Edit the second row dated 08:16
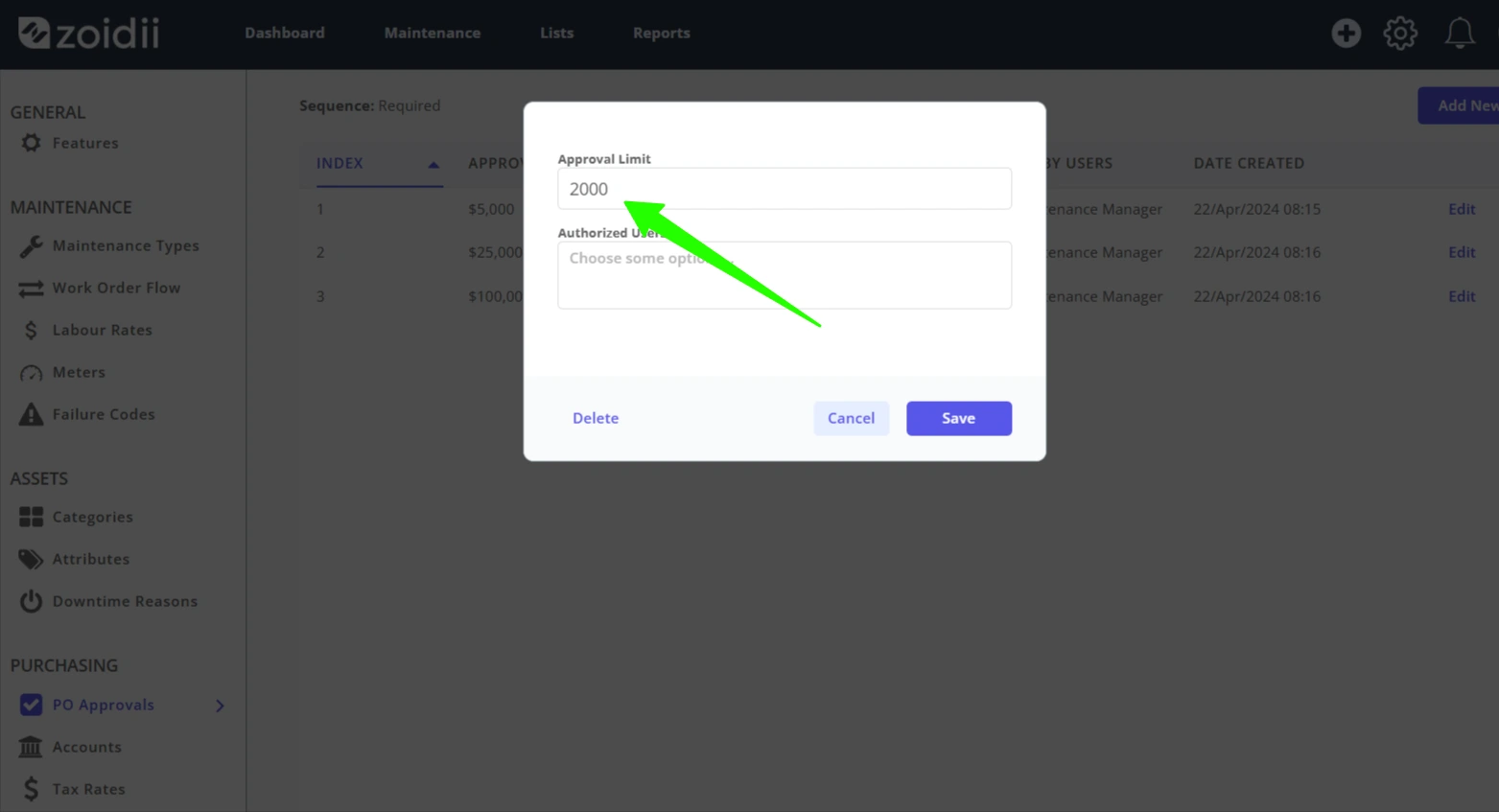The width and height of the screenshot is (1499, 812). coord(1462,252)
